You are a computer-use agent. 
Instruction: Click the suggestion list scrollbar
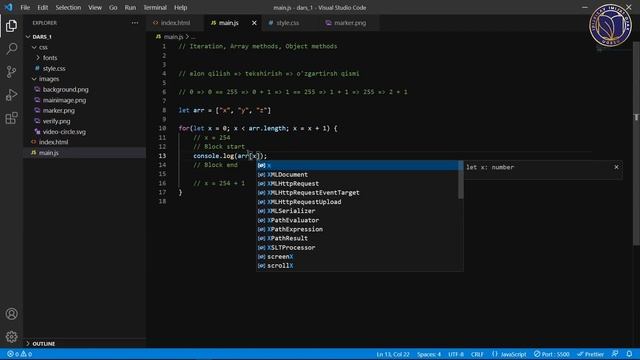click(x=461, y=180)
